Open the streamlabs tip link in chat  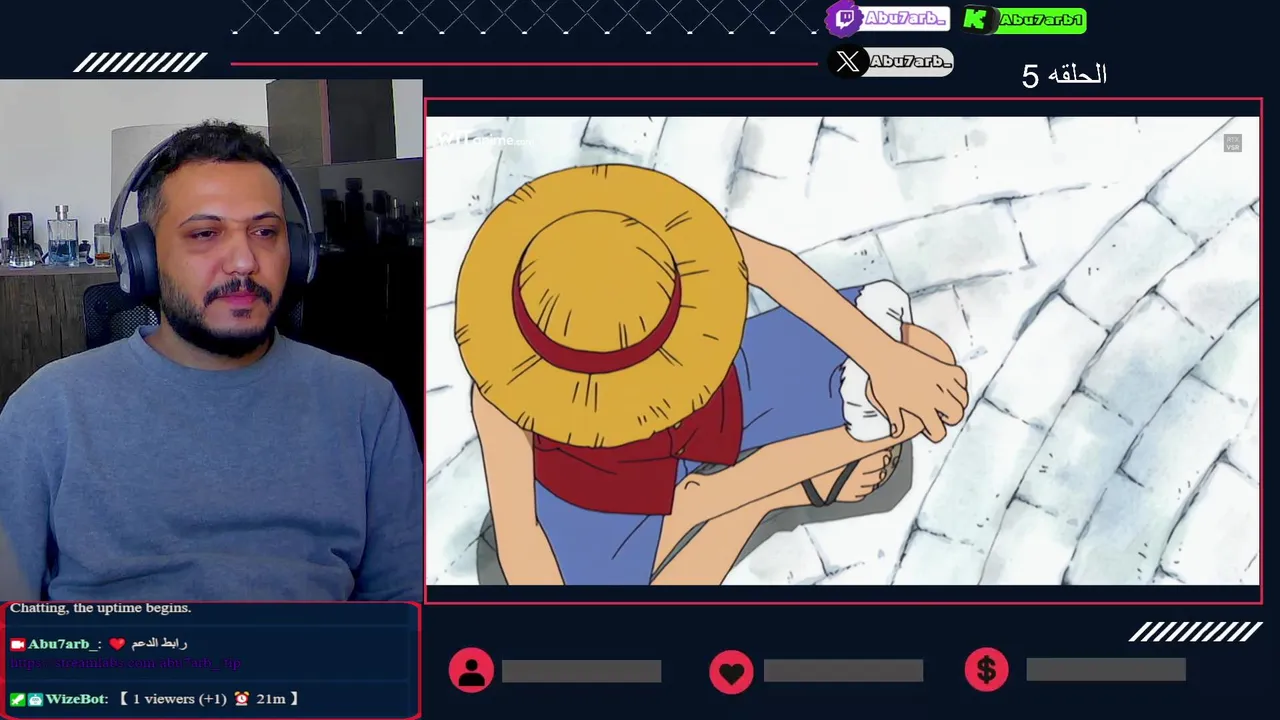[125, 663]
